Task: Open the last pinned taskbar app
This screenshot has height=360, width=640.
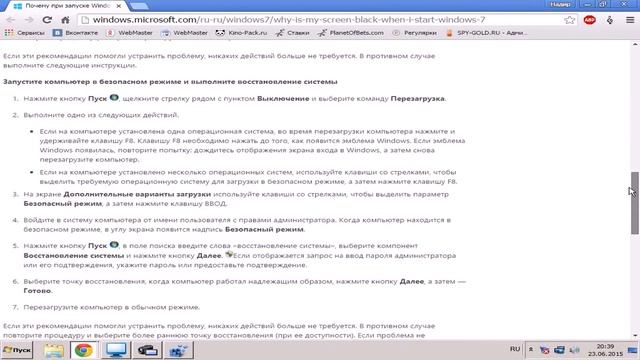Action: pos(178,350)
